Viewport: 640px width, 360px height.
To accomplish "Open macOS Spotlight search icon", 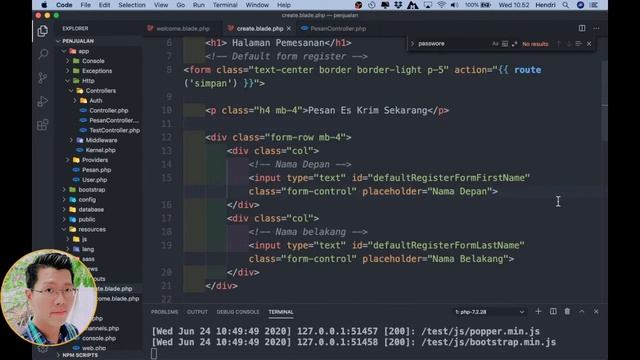I will 565,5.
